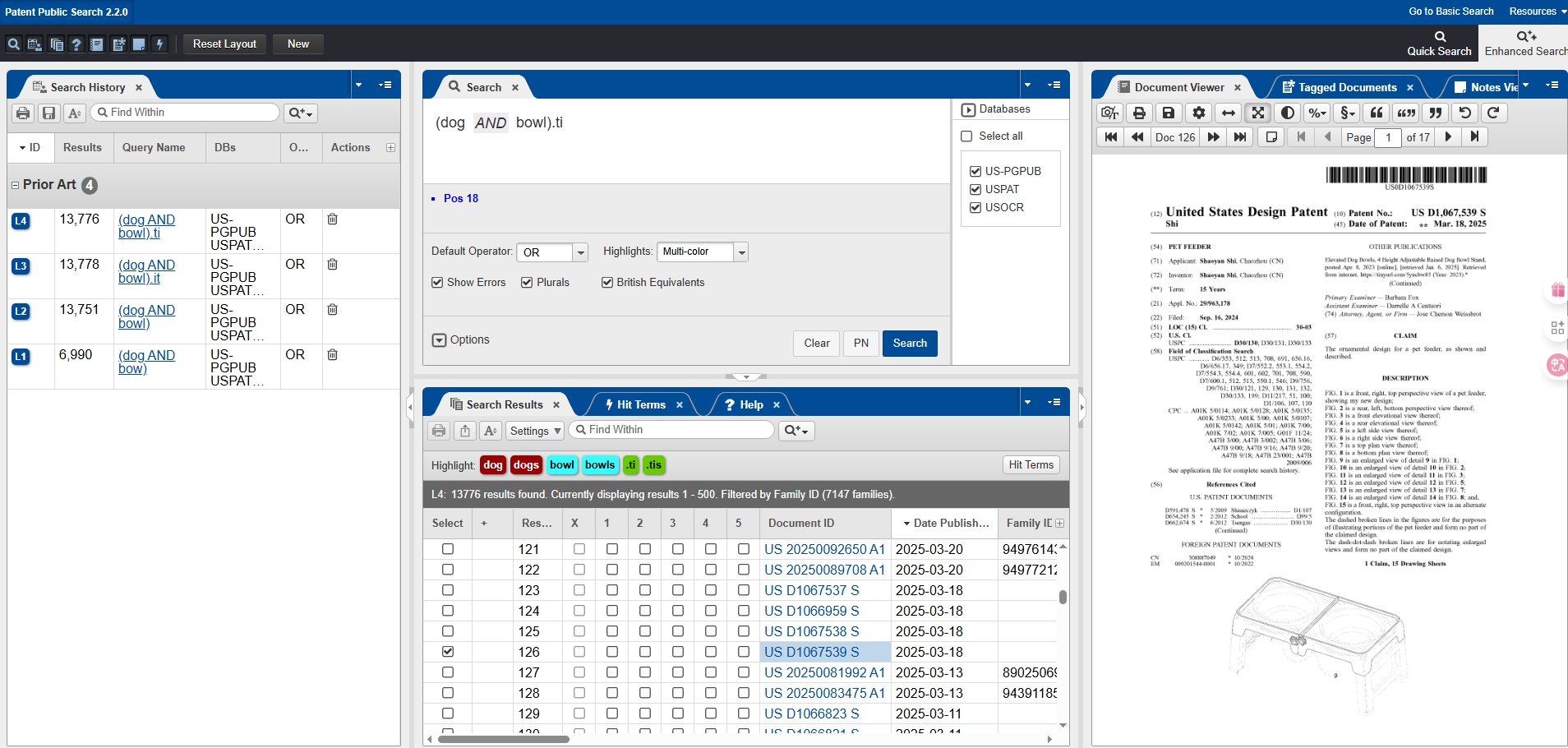
Task: Click the blue Search button
Action: (909, 344)
